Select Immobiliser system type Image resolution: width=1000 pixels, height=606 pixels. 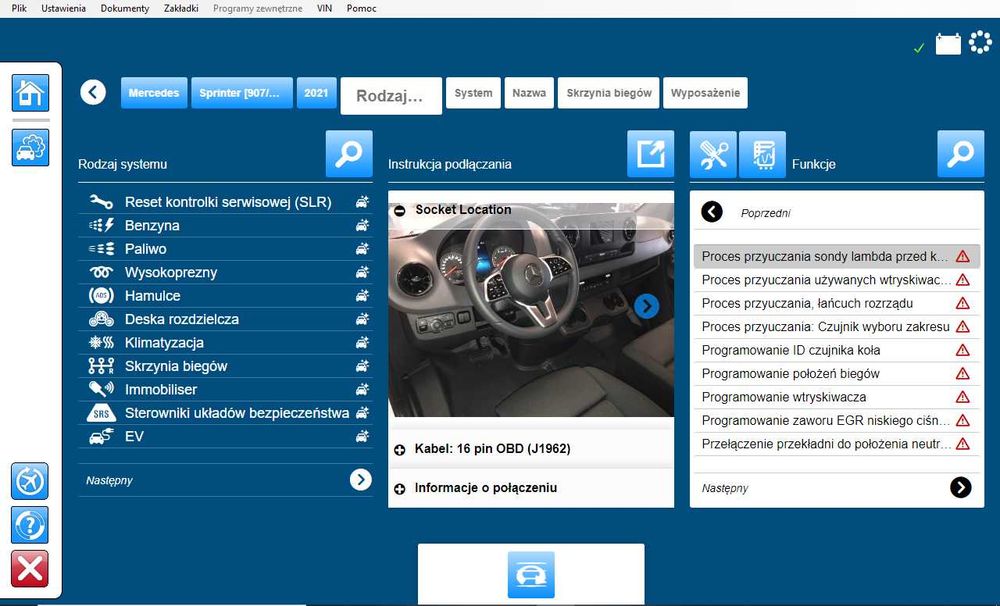click(225, 390)
